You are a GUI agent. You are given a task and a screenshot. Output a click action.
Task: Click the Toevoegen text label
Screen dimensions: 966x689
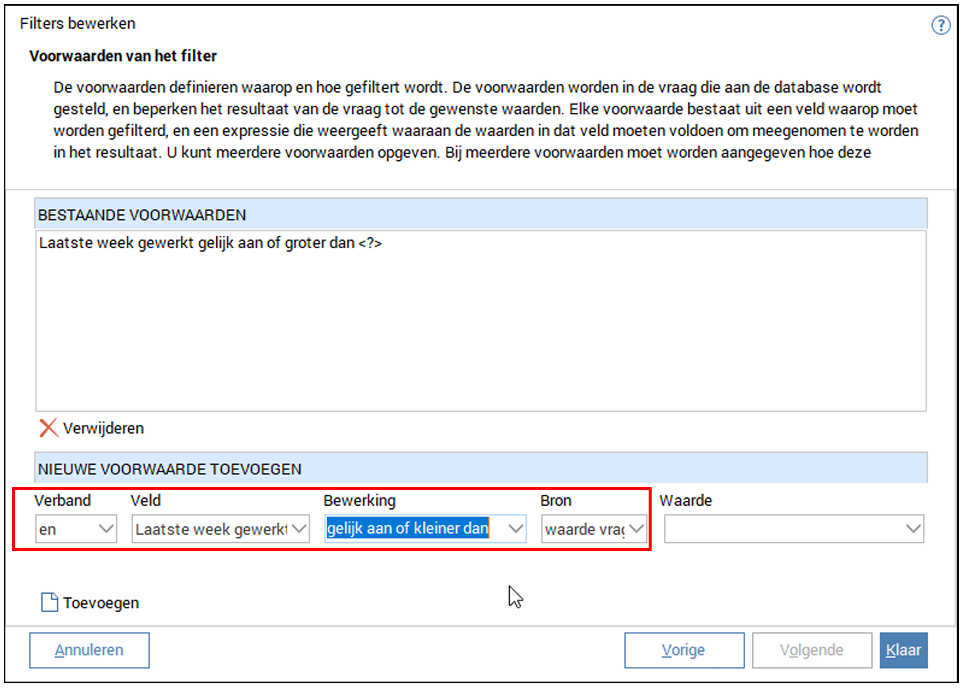point(101,603)
